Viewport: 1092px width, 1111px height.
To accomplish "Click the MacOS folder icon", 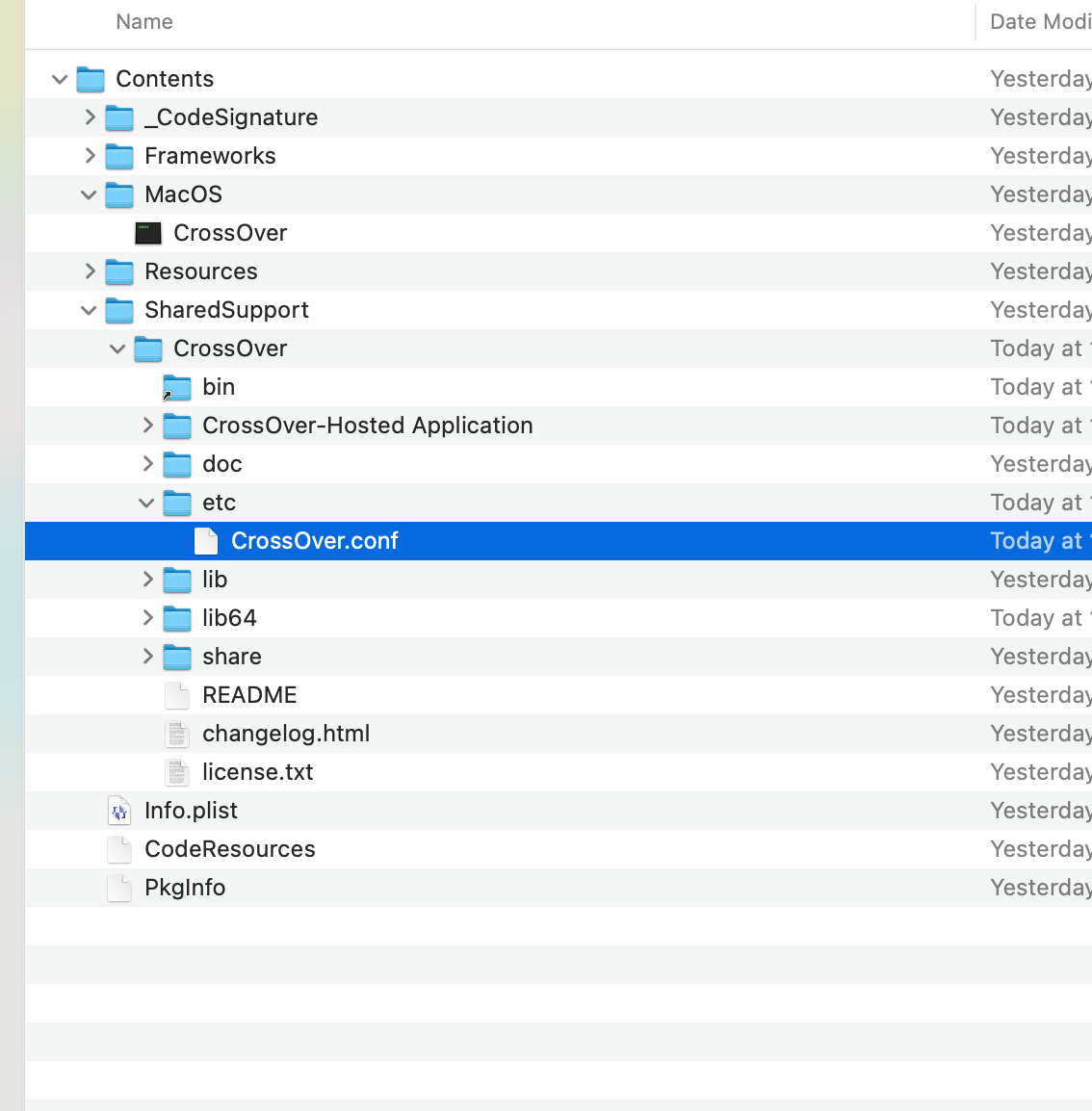I will (119, 194).
